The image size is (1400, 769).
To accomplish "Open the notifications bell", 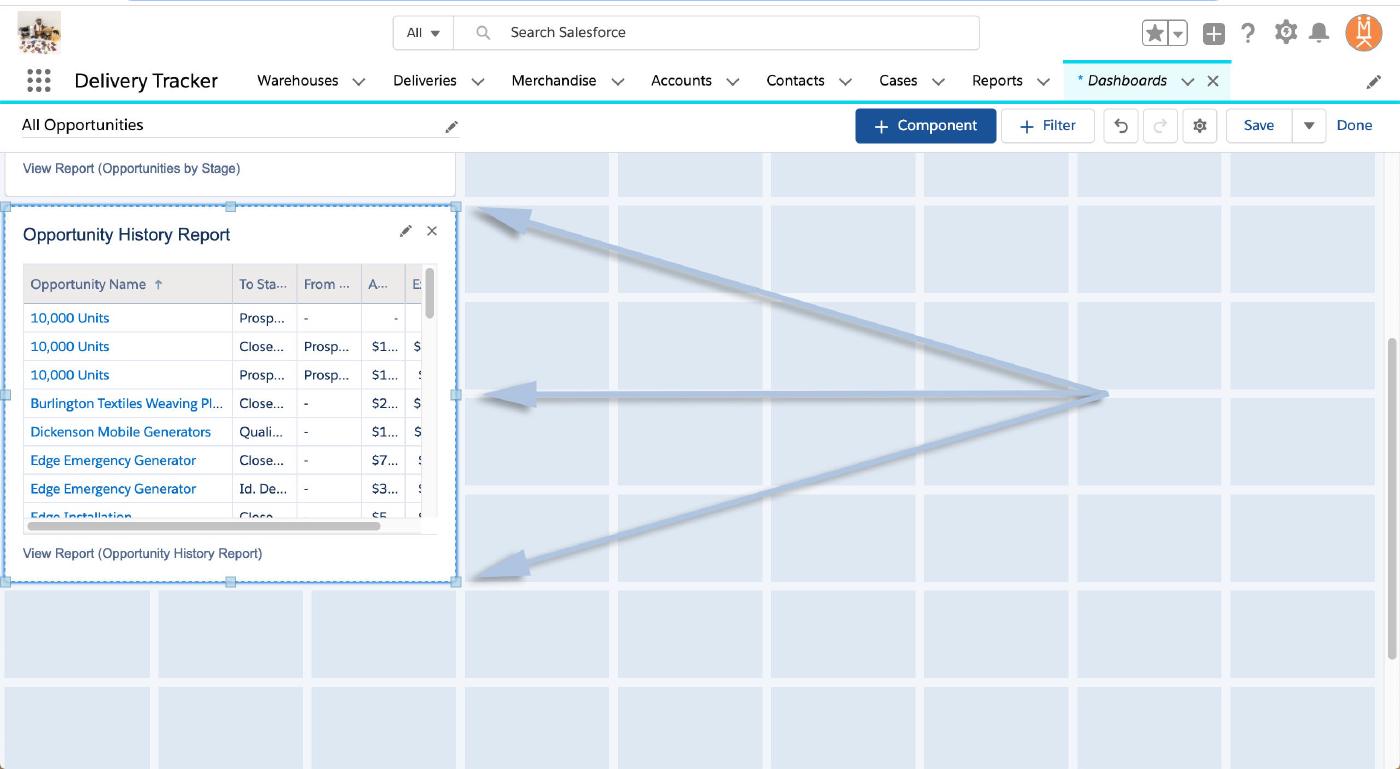I will (x=1319, y=33).
